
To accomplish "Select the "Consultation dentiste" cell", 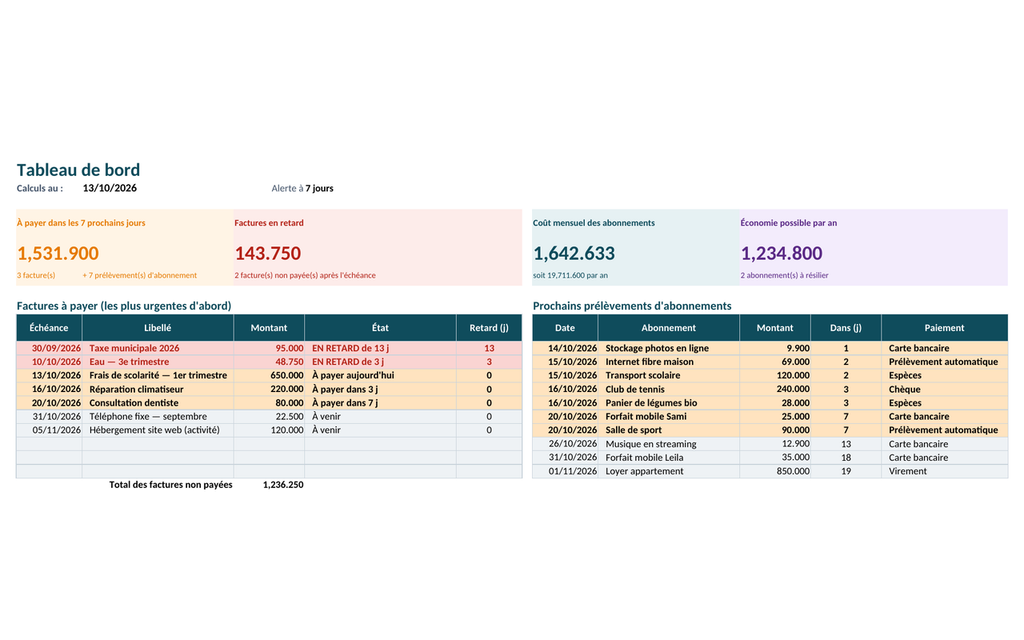I will (x=157, y=403).
